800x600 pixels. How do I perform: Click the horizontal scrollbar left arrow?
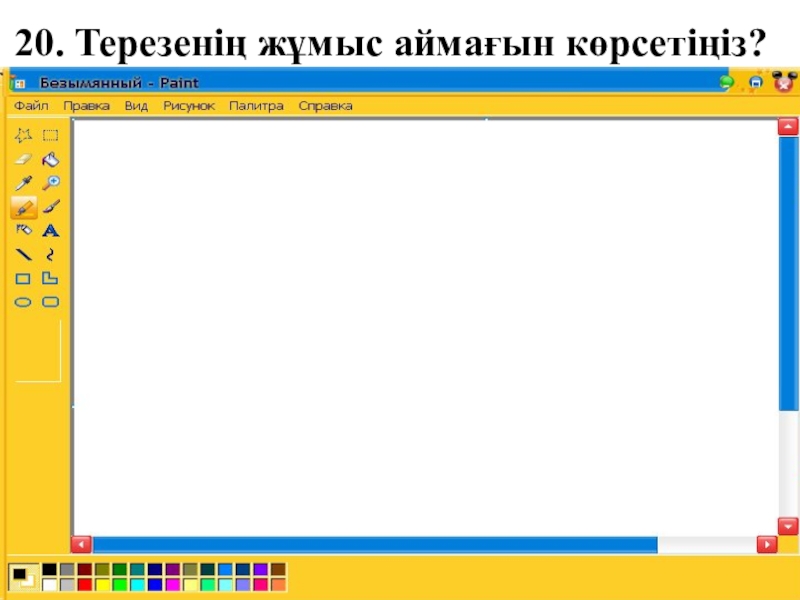[82, 544]
